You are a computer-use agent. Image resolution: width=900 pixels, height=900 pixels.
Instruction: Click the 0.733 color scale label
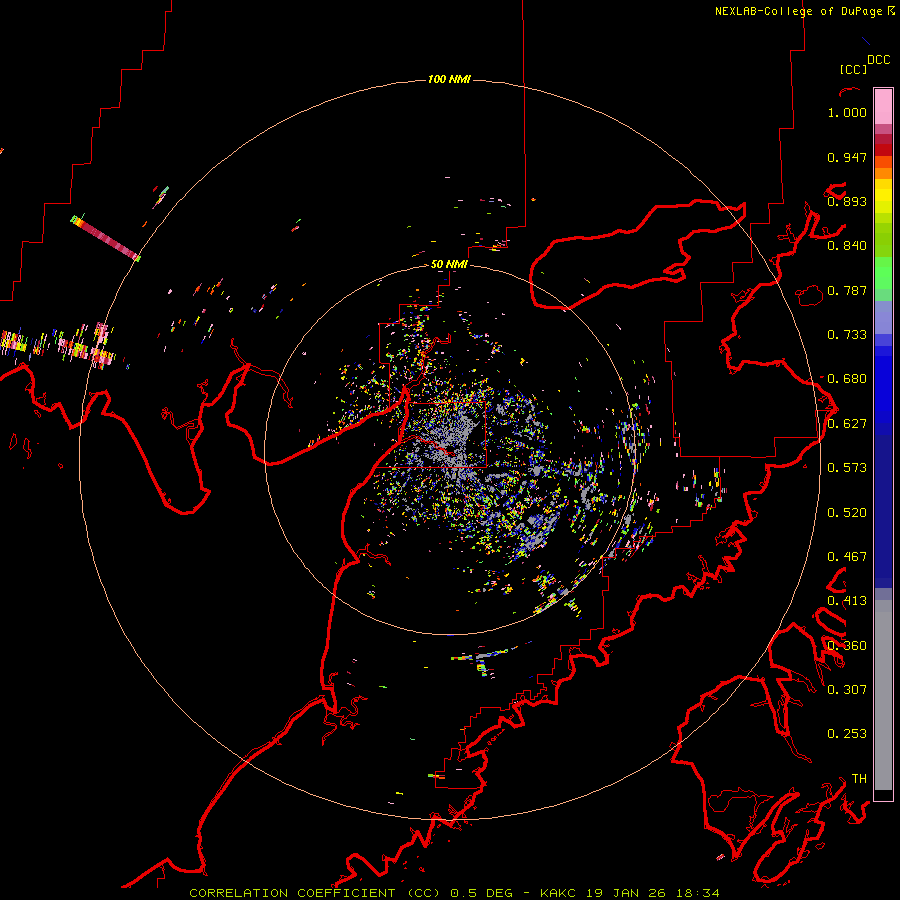847,335
